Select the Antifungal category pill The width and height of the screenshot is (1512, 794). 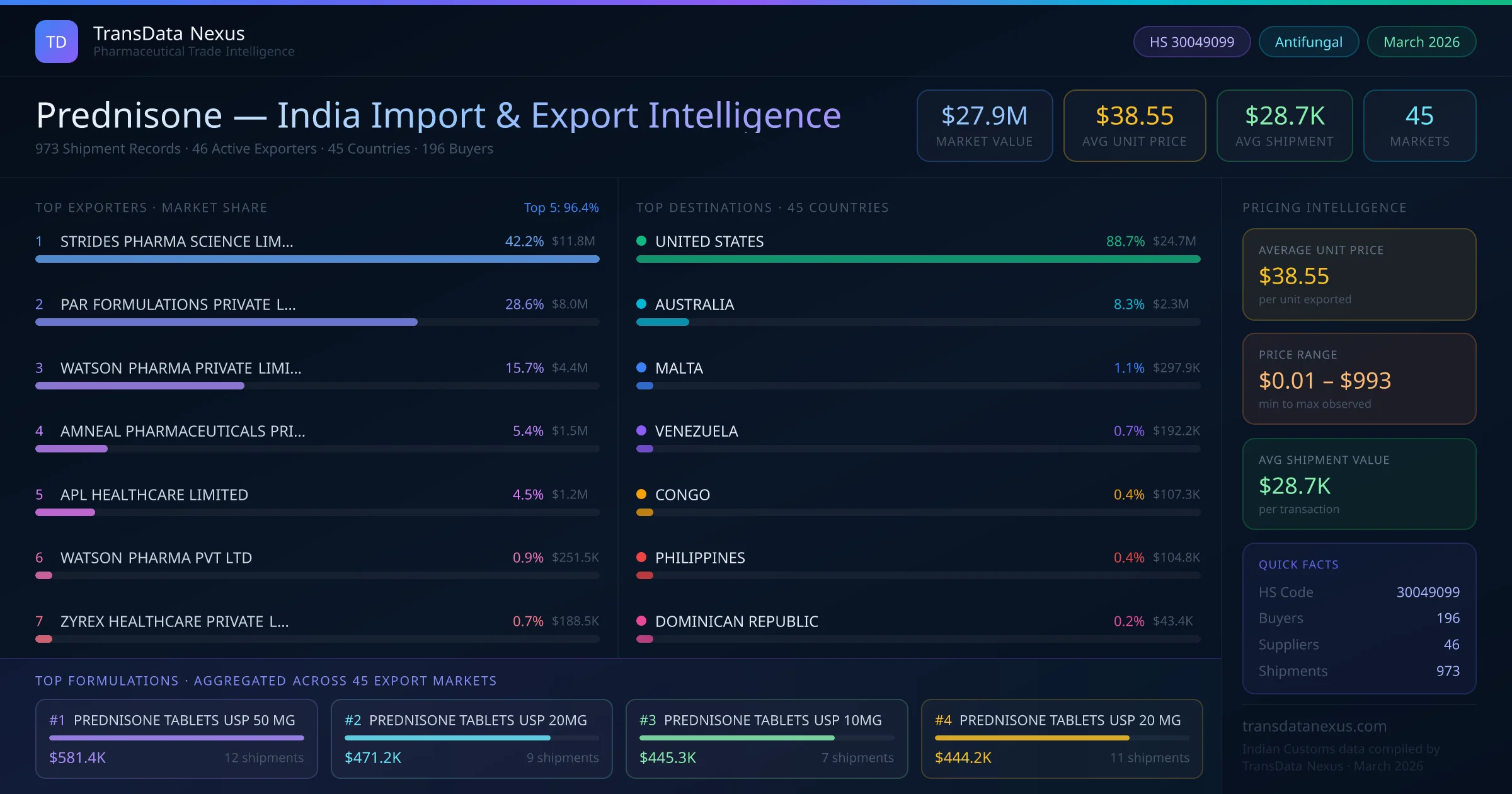tap(1309, 42)
